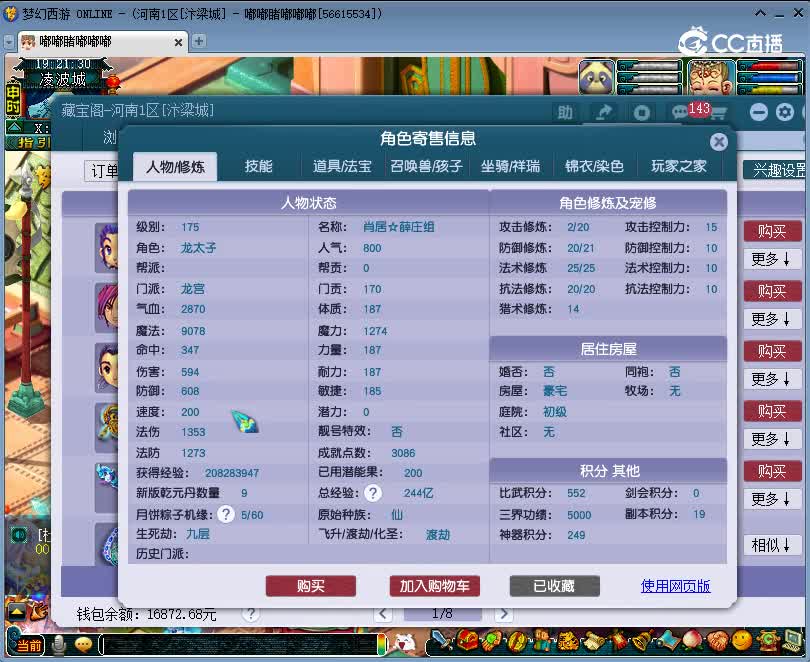This screenshot has width=810, height=662.
Task: Click the player character portrait at top right
Action: pyautogui.click(x=711, y=77)
